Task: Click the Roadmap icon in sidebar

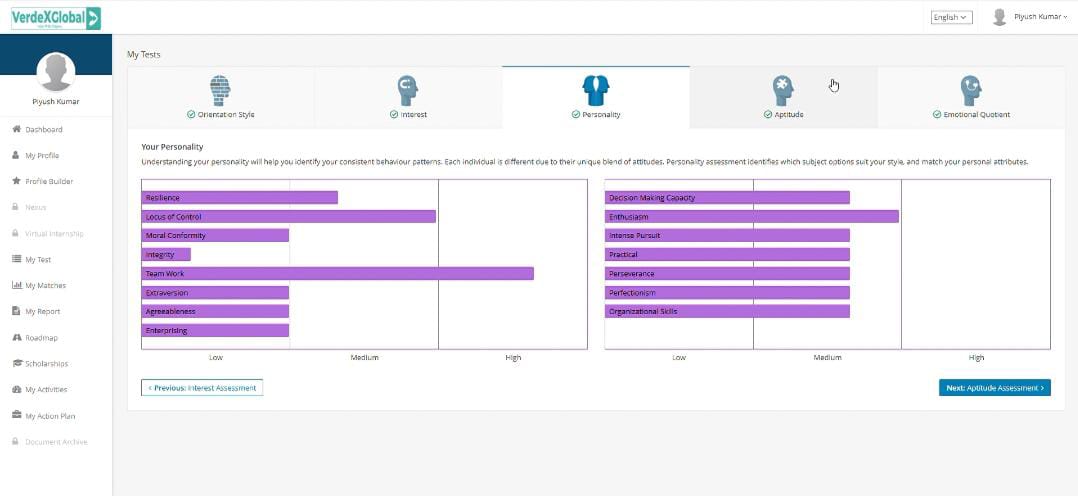Action: pos(16,338)
